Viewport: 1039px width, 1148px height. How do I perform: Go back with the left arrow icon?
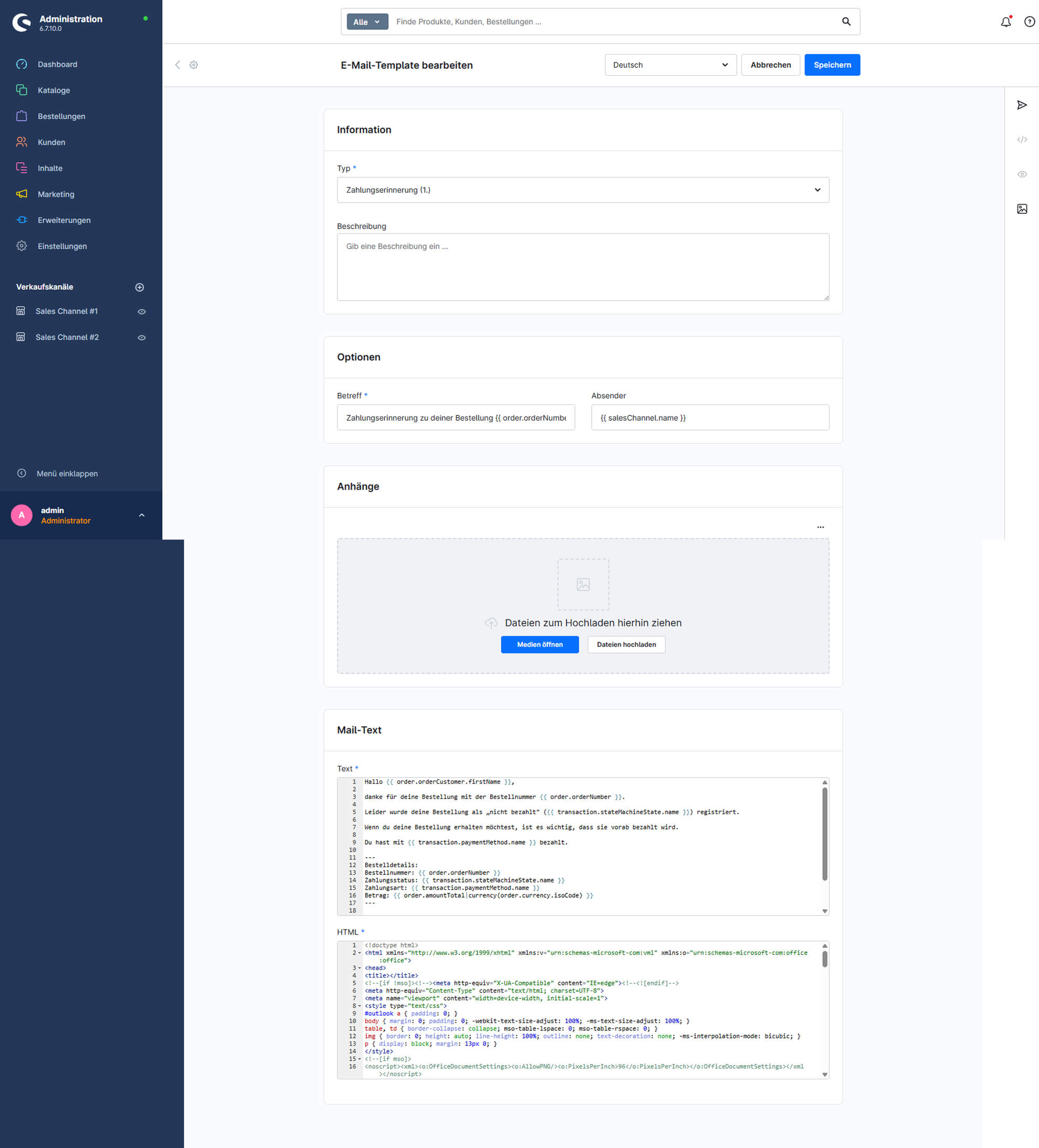coord(177,65)
